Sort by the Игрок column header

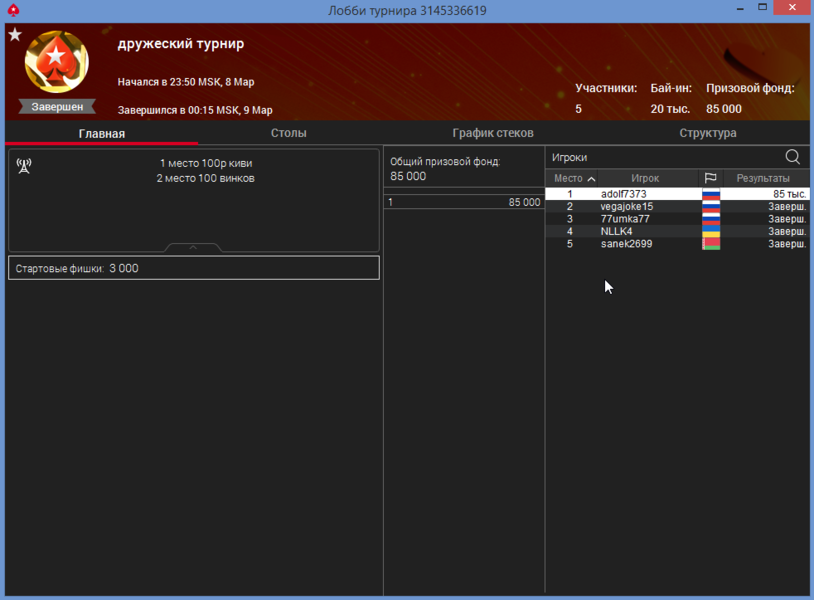[645, 178]
